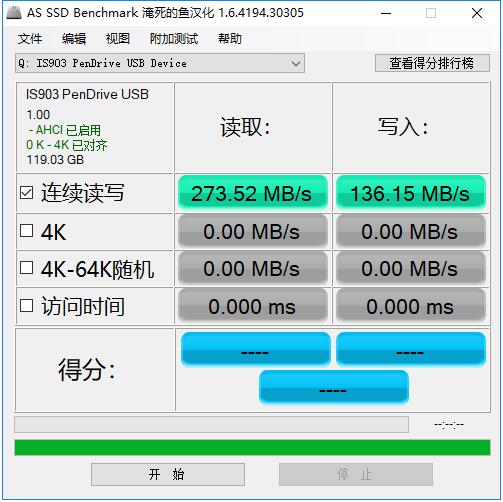This screenshot has width=503, height=502.
Task: Open the 文件 menu
Action: tap(30, 39)
